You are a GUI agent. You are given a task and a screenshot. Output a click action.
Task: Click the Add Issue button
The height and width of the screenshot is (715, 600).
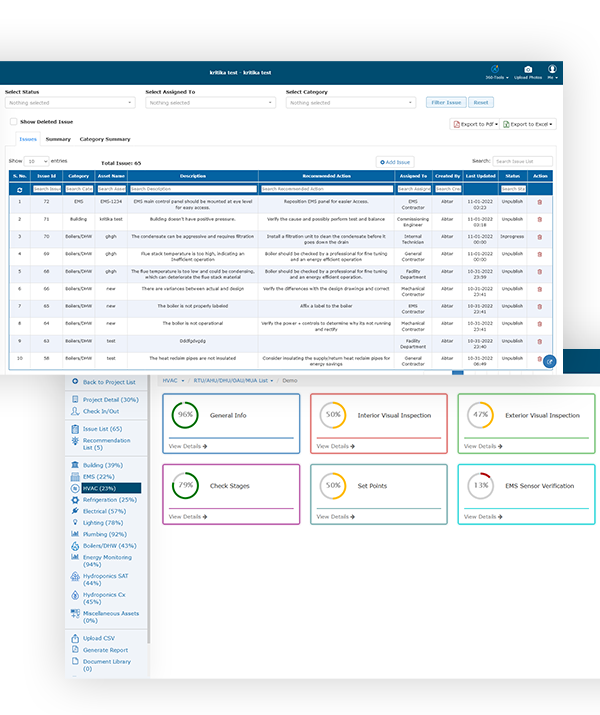[x=395, y=162]
